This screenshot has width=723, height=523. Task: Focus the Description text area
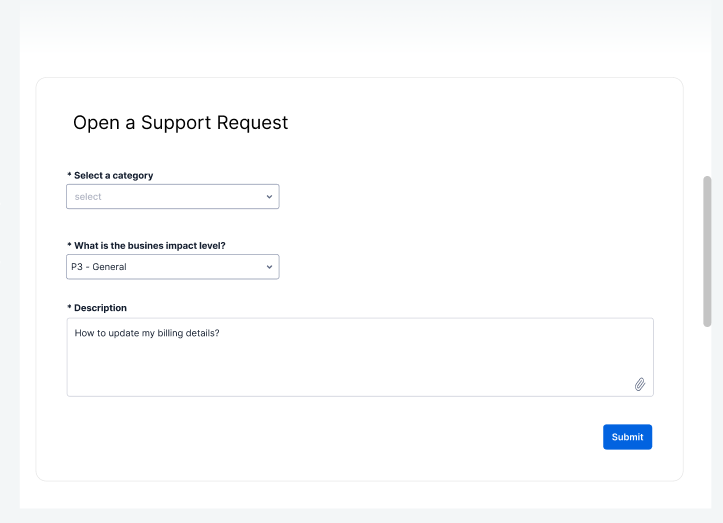coord(360,357)
